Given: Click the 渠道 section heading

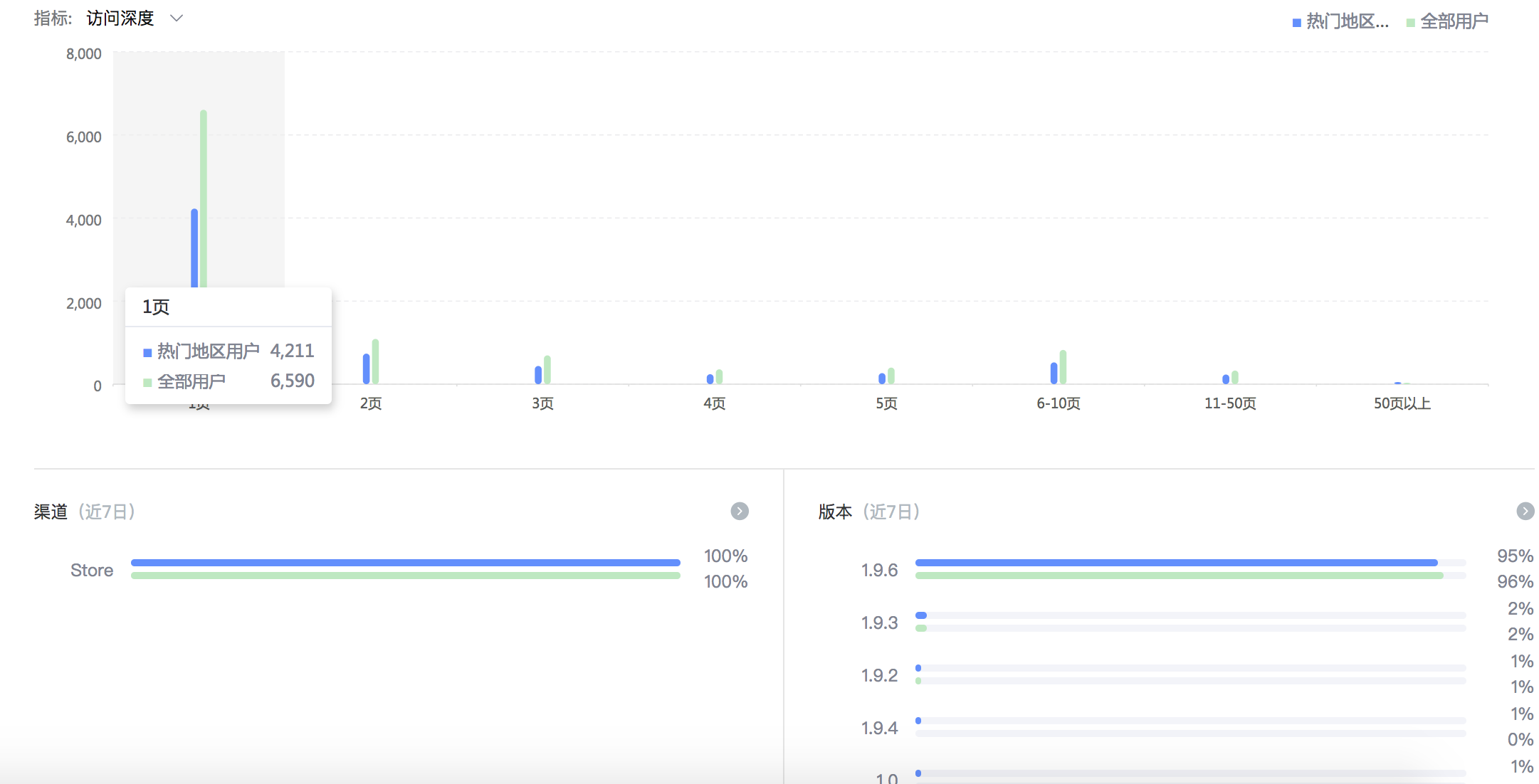Looking at the screenshot, I should [x=51, y=512].
